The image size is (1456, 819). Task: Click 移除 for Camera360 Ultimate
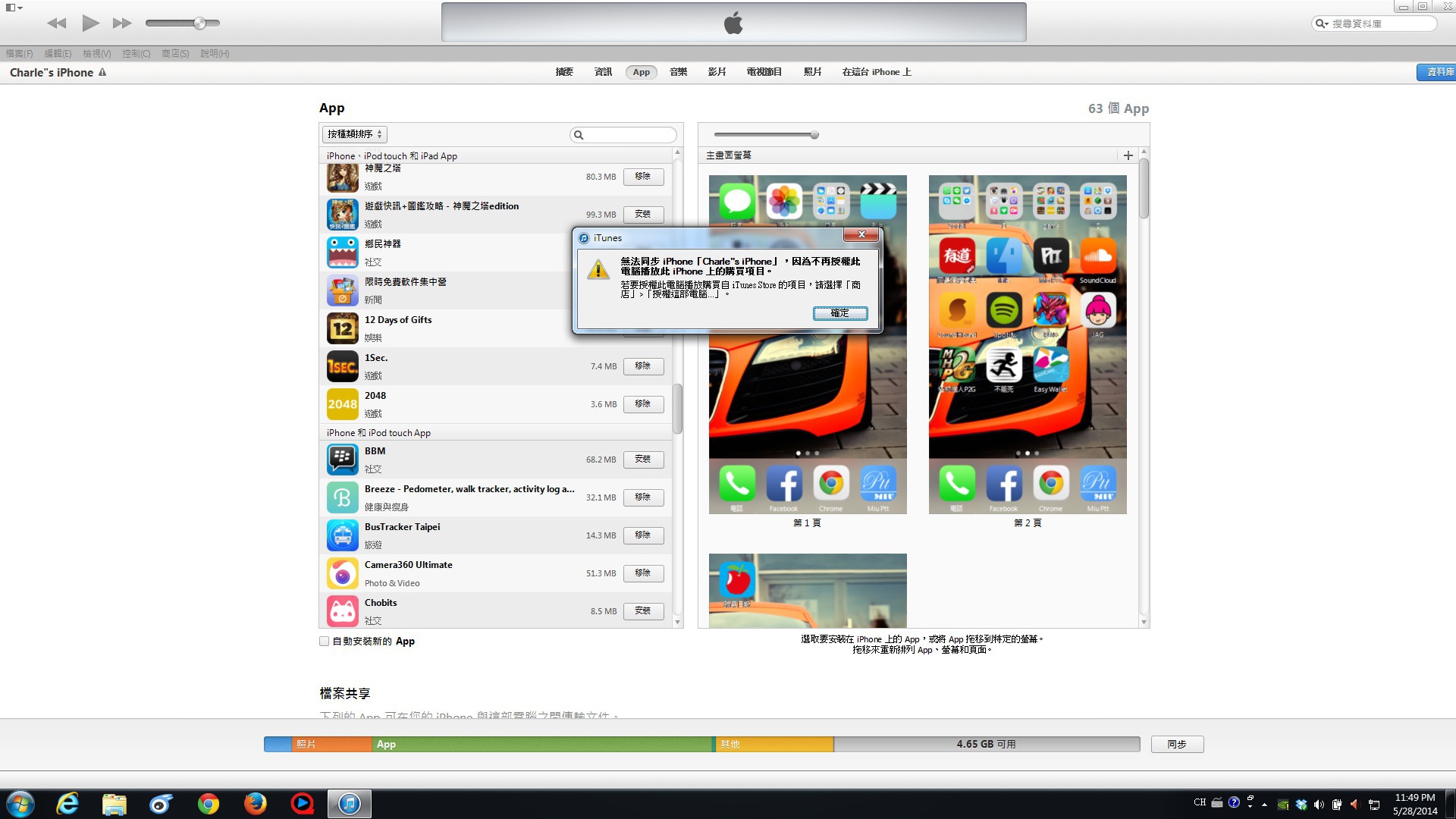tap(643, 573)
